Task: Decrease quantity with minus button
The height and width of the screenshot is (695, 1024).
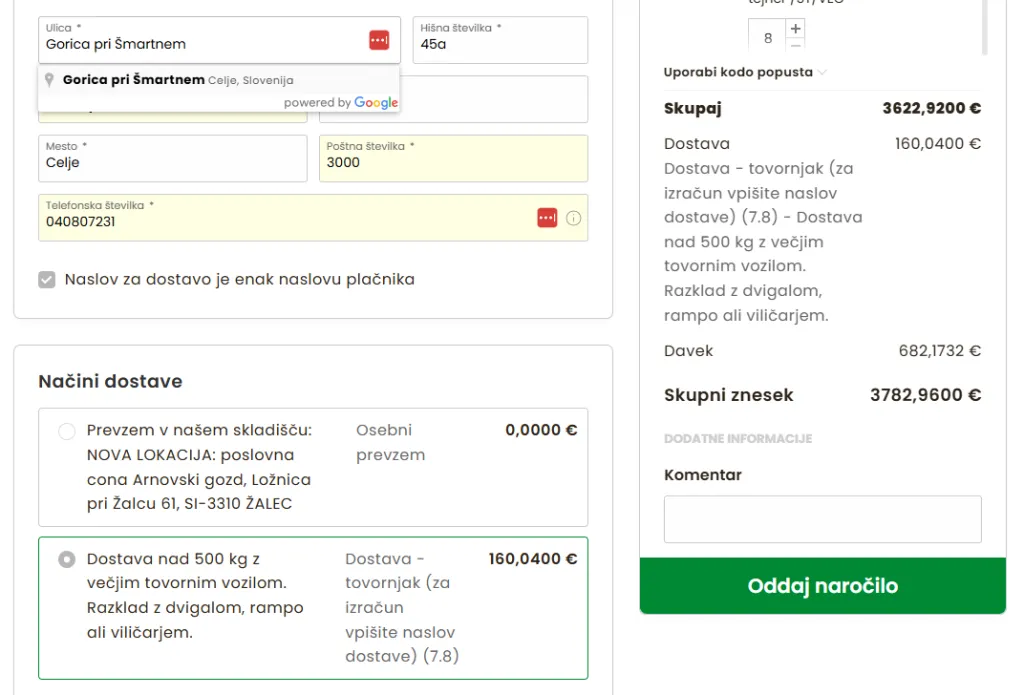Action: coord(796,46)
